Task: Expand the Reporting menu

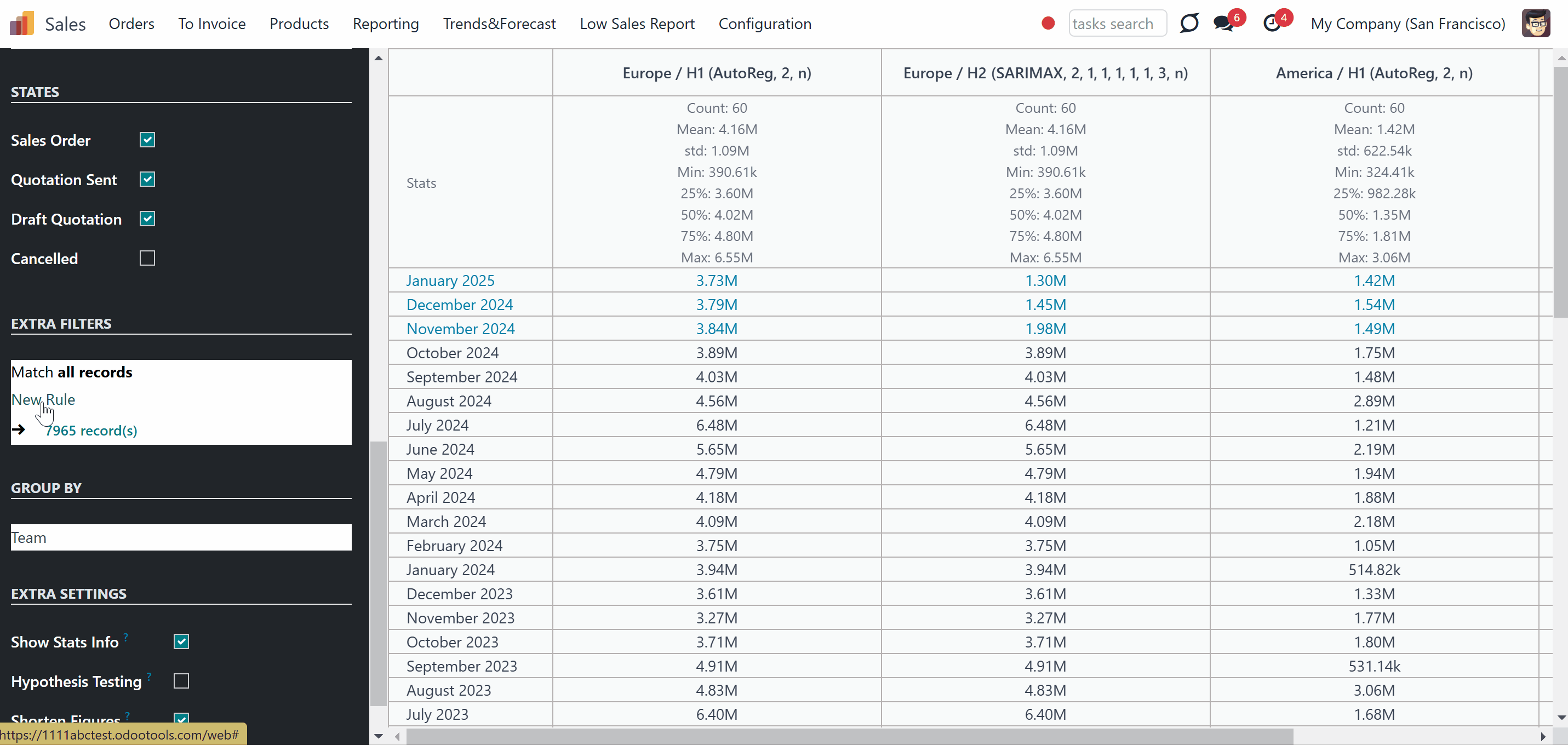Action: coord(386,24)
